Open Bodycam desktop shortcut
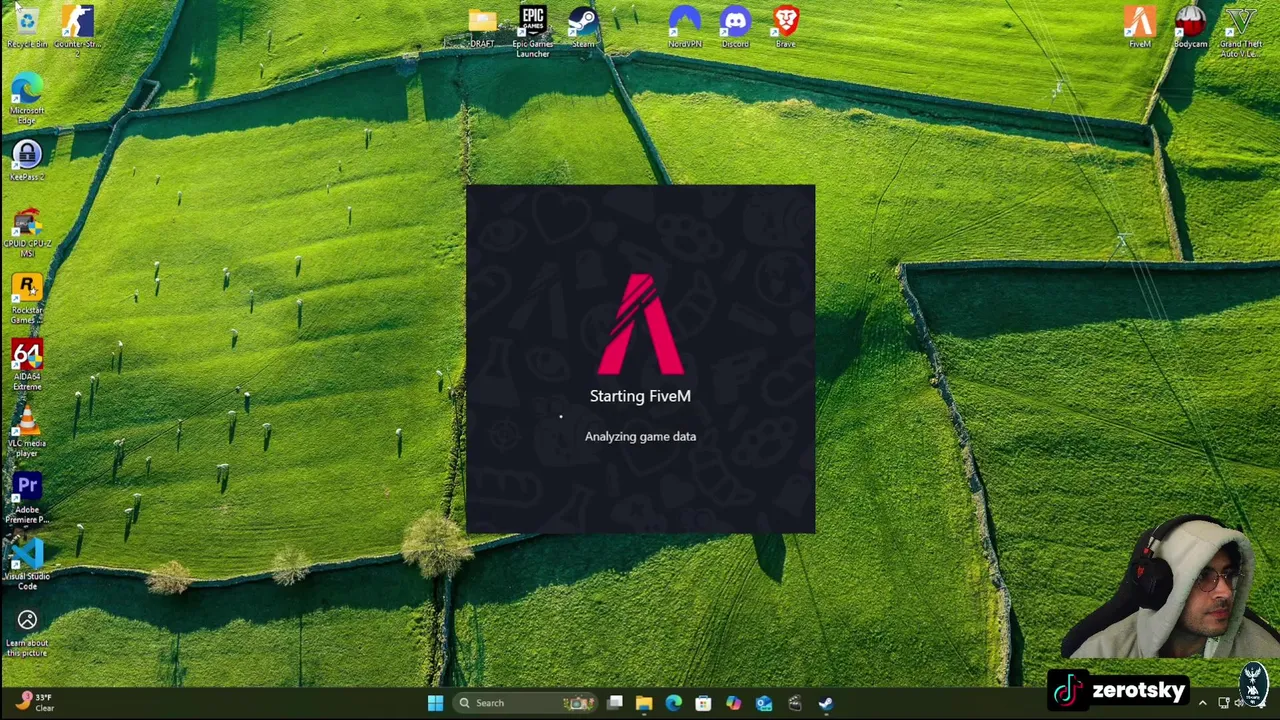Screen dimensions: 1280x720 click(1190, 27)
